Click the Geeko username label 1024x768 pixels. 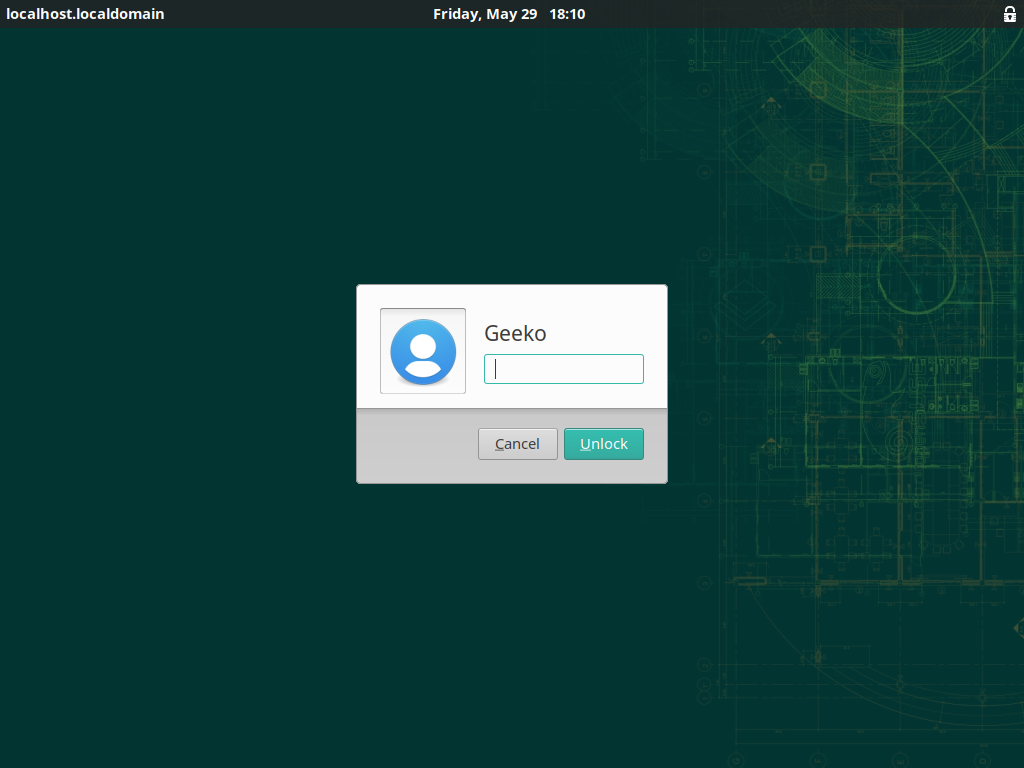[x=515, y=333]
